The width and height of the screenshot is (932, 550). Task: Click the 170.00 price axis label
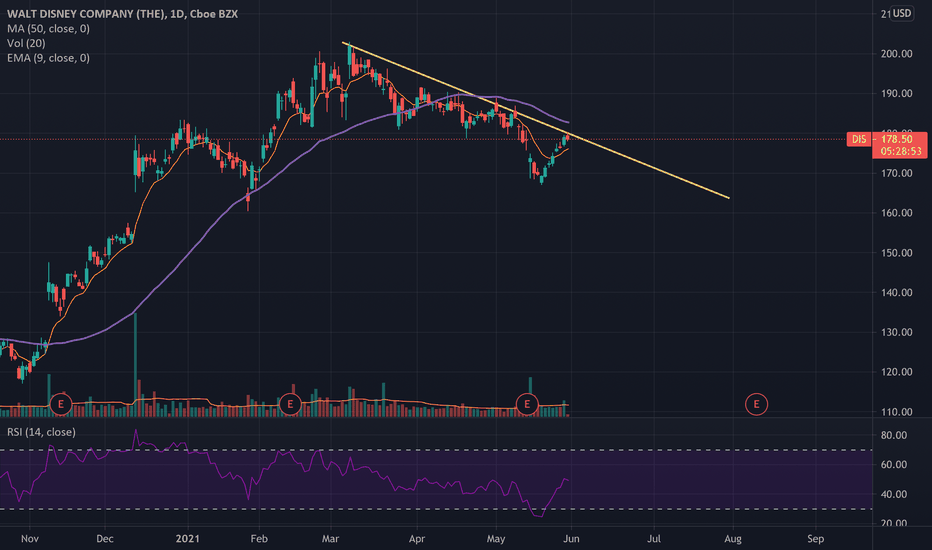coord(896,173)
